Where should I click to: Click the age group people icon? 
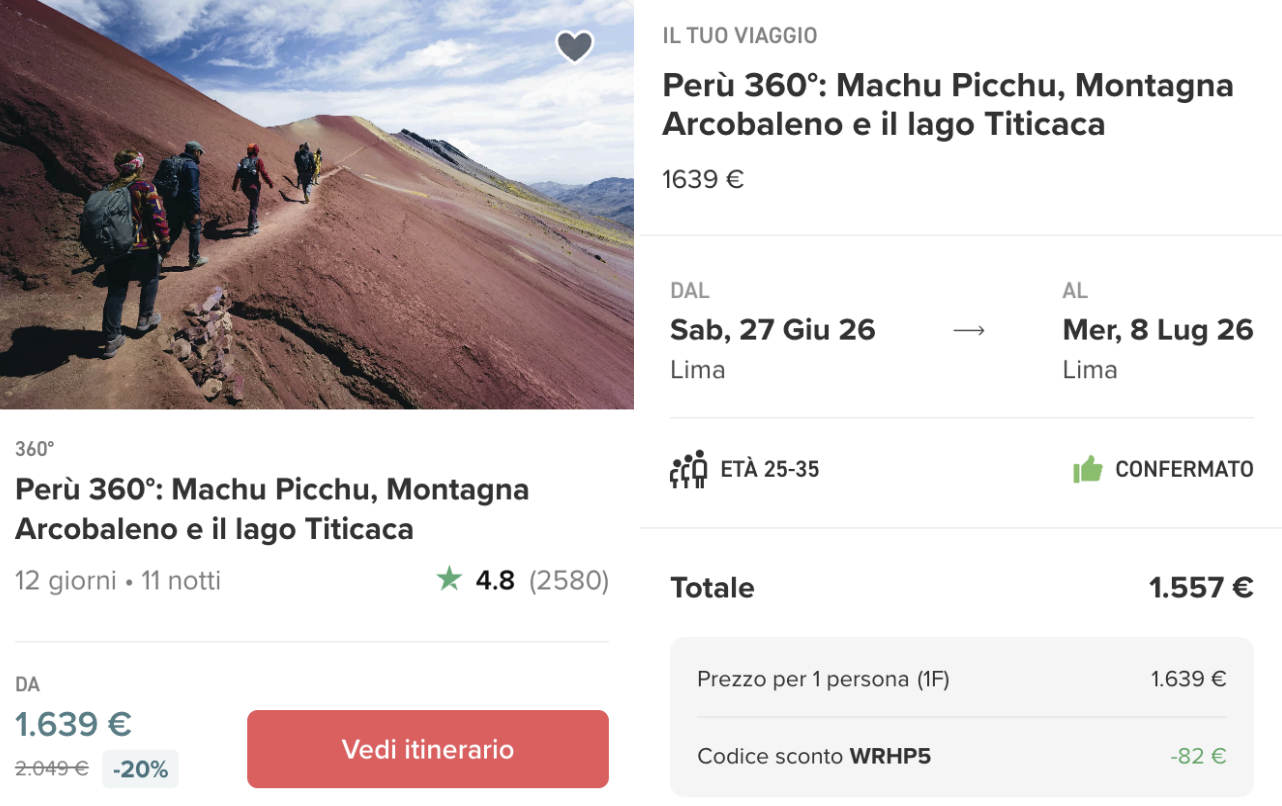pyautogui.click(x=688, y=469)
